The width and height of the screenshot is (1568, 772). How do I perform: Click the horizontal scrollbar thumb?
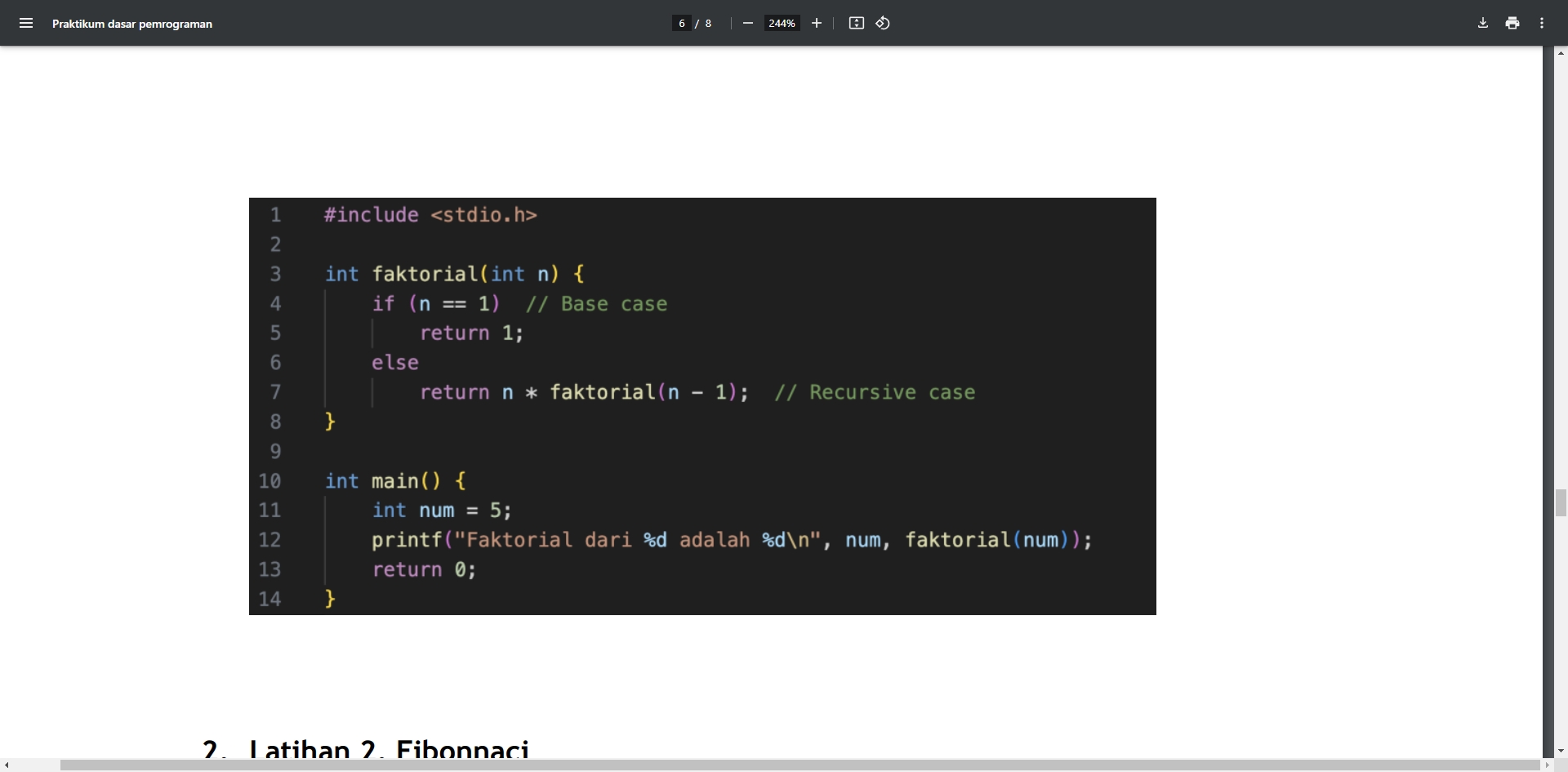coord(800,765)
